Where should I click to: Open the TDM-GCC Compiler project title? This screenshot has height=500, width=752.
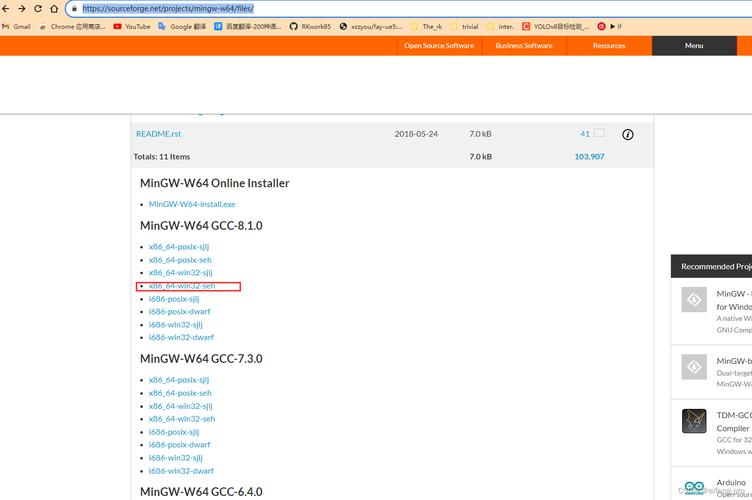pyautogui.click(x=734, y=421)
